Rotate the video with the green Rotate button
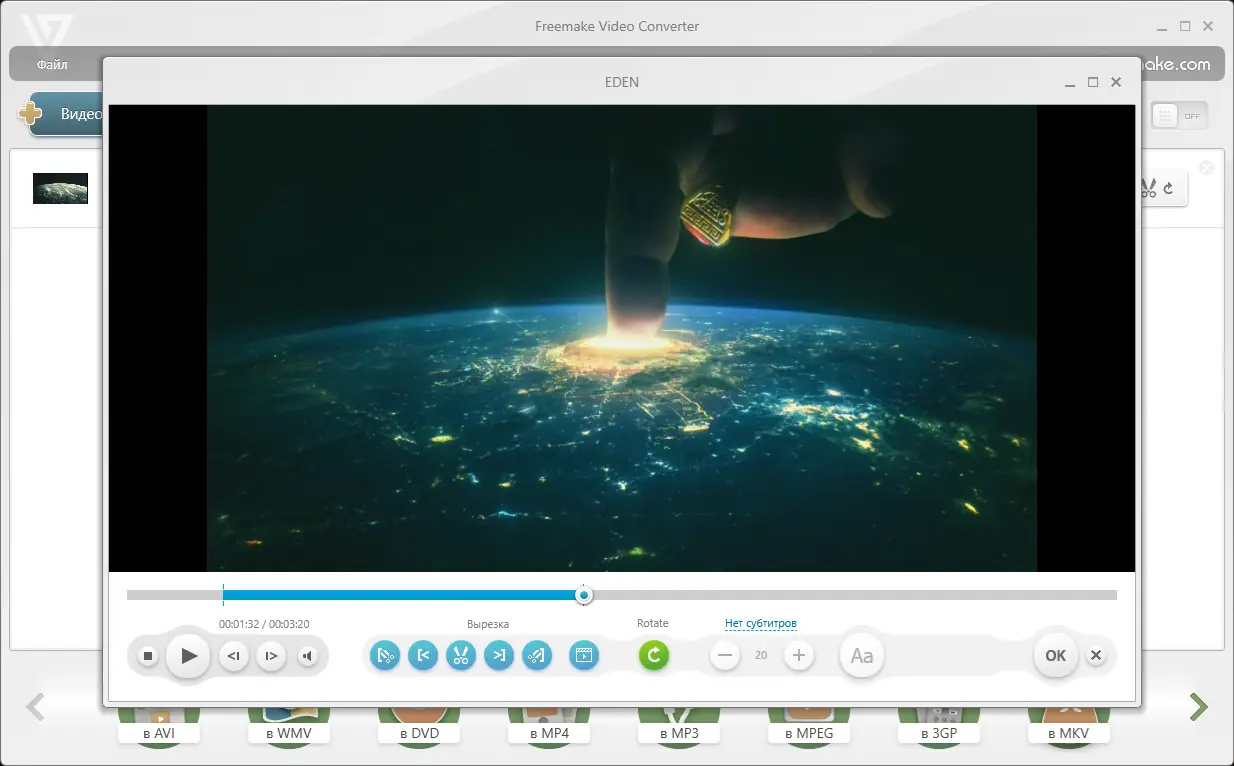 pos(653,655)
